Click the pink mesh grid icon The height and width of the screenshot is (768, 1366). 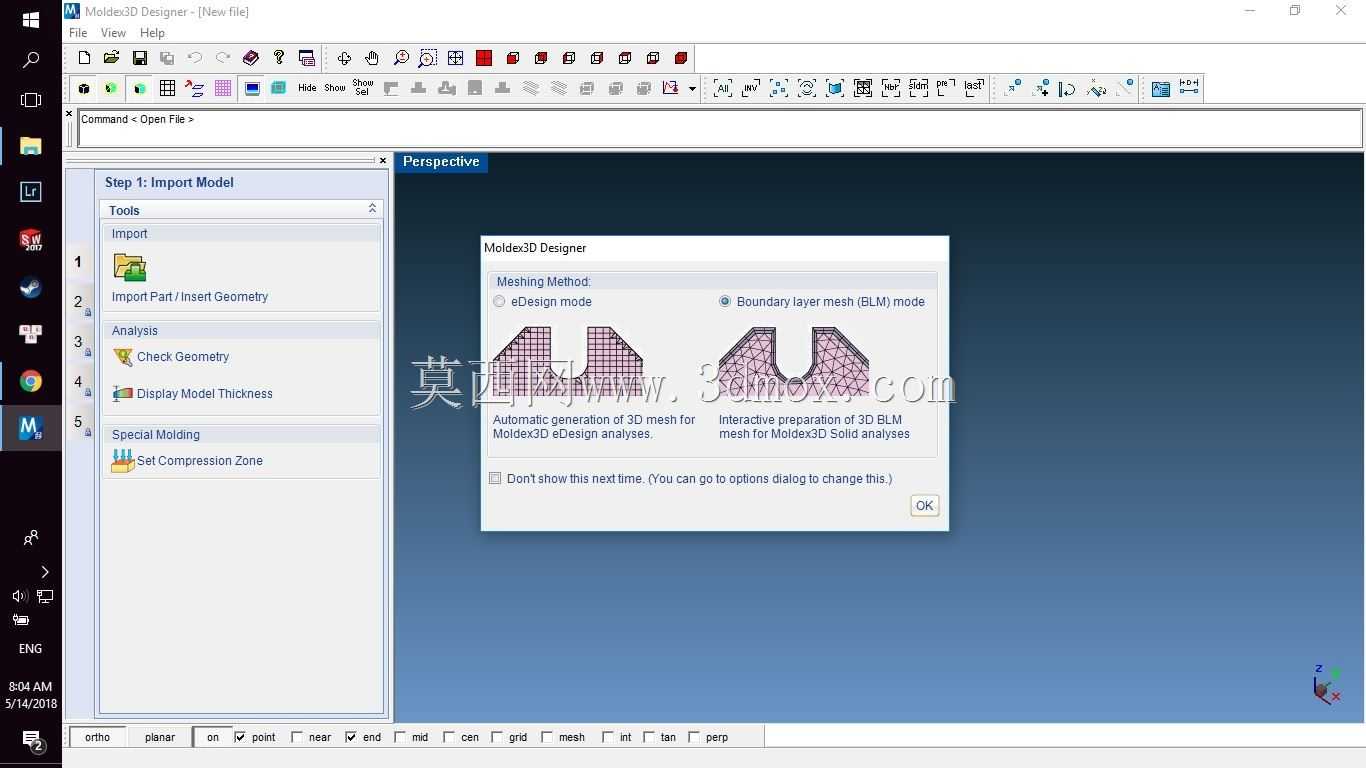(x=223, y=88)
